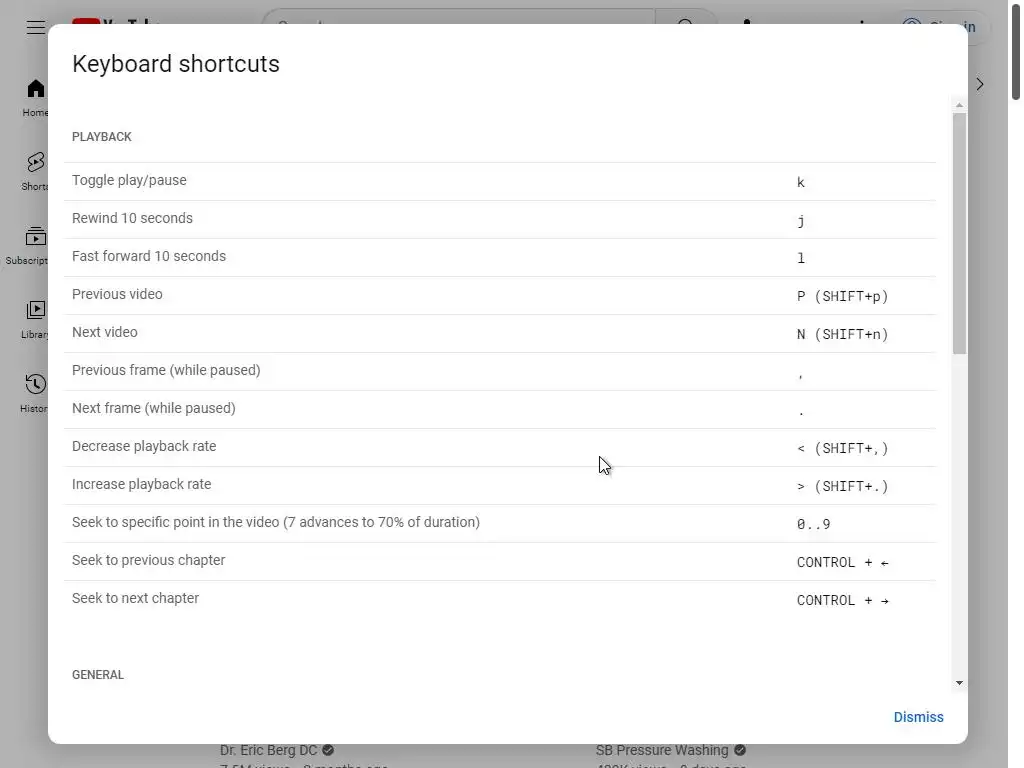Open the hamburger guide menu icon

point(36,27)
